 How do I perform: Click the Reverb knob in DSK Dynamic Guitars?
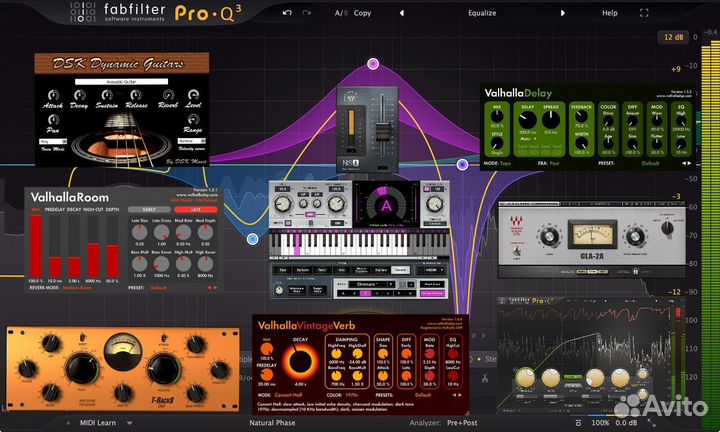coord(169,95)
